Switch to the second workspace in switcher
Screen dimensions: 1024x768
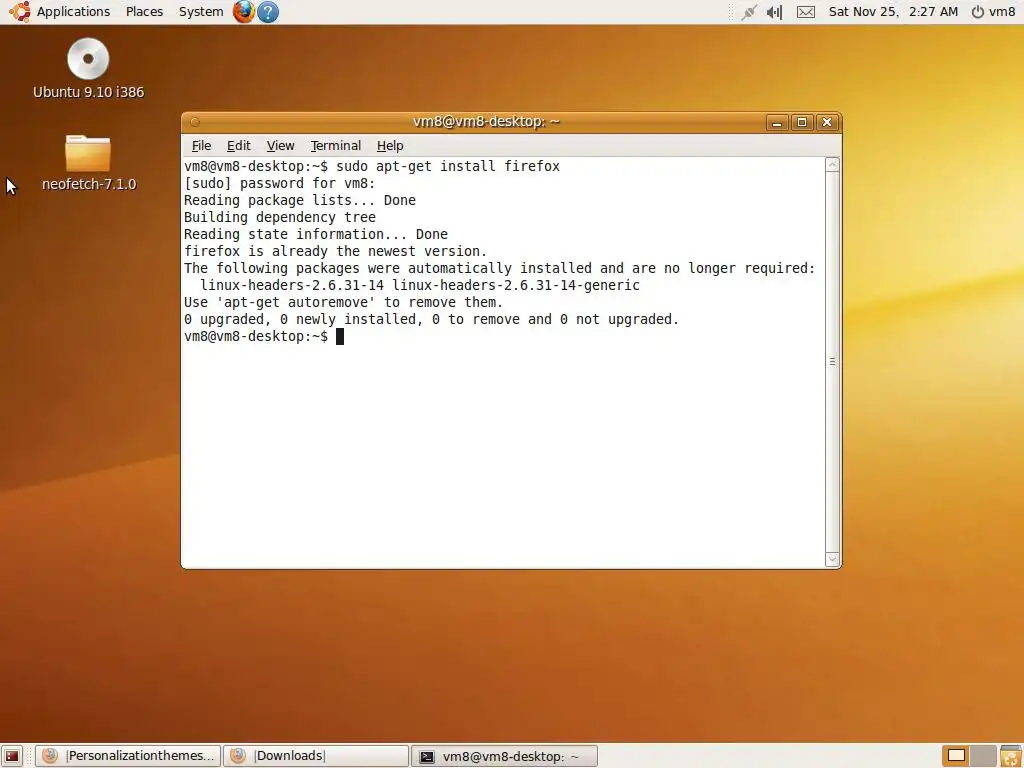tap(984, 756)
